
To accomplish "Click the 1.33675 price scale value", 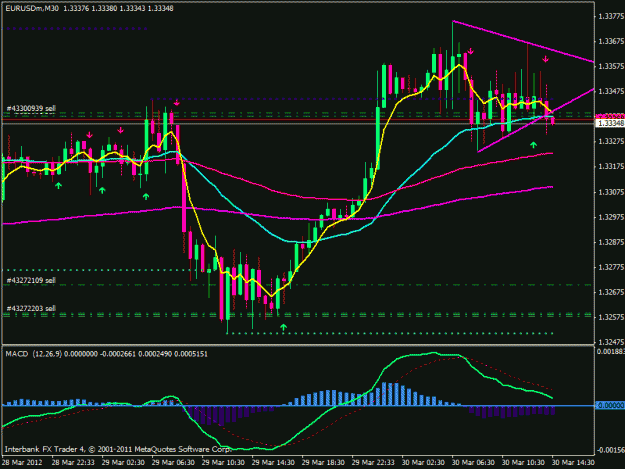I will pyautogui.click(x=611, y=41).
